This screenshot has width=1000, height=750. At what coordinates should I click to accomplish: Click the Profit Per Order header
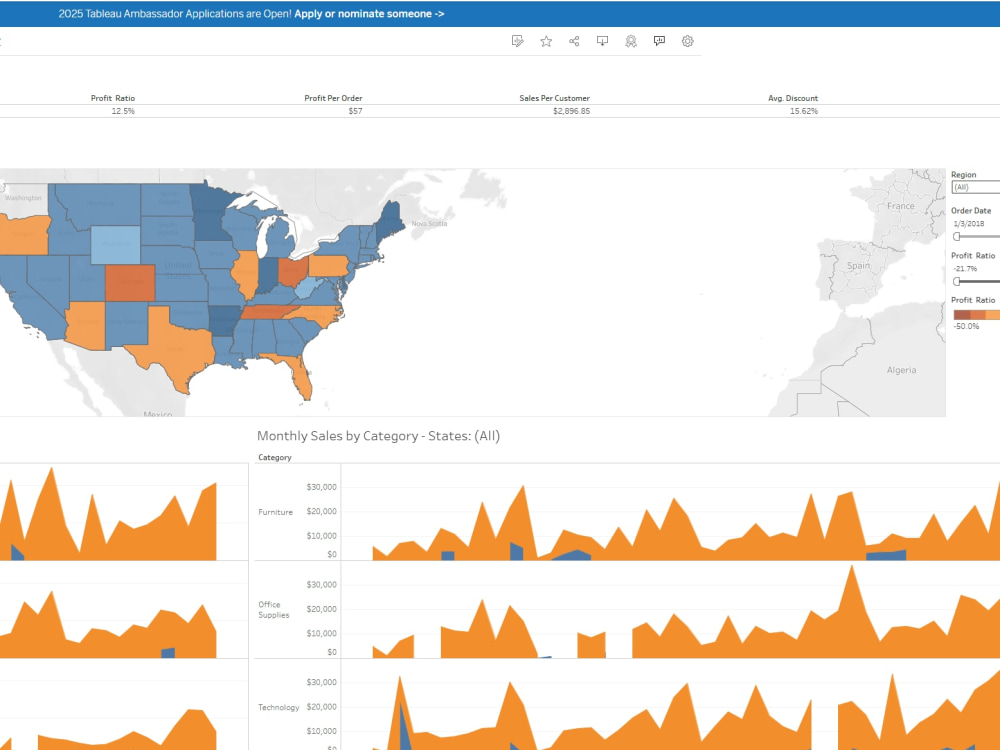(333, 98)
